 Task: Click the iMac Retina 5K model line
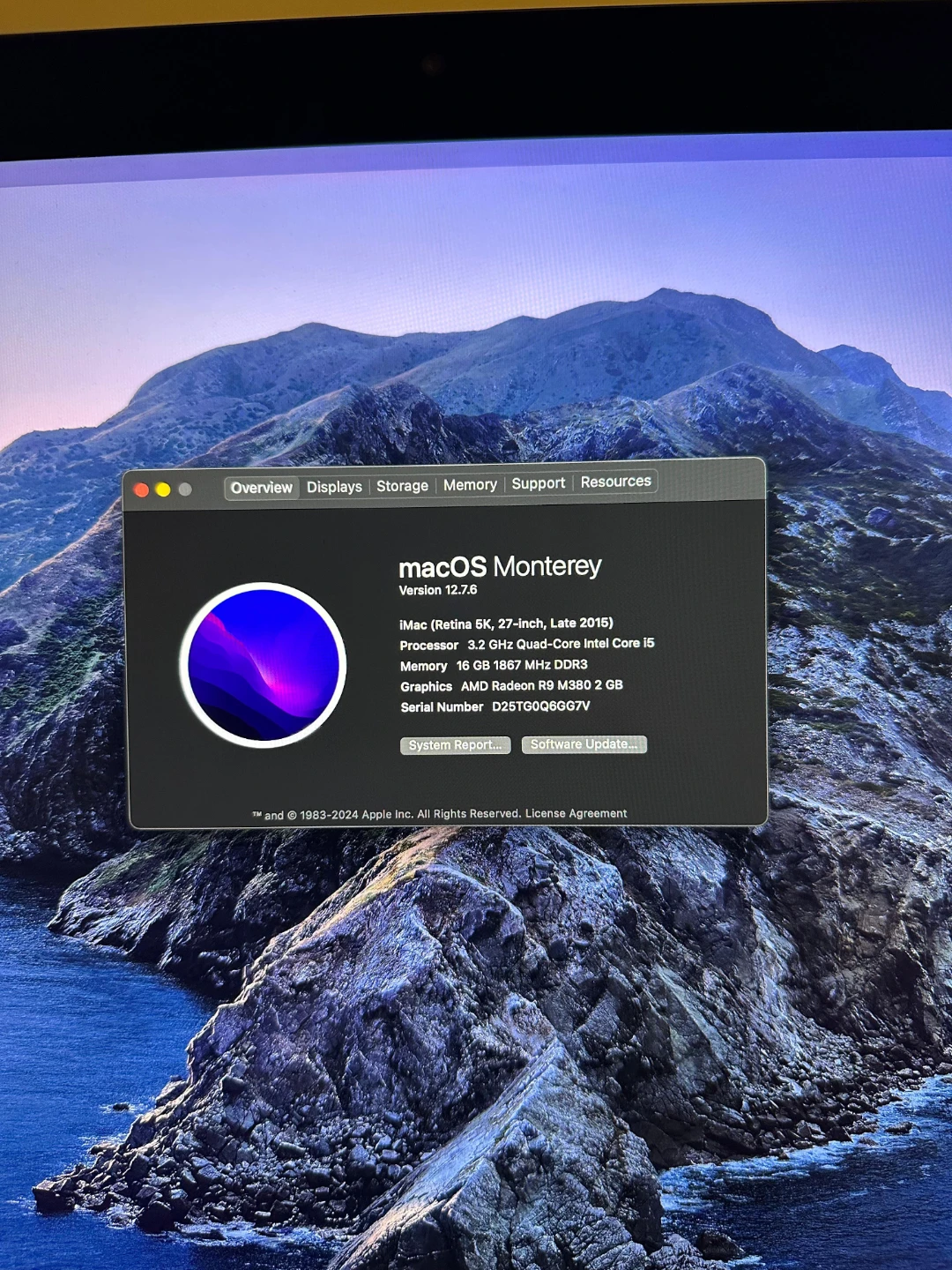[506, 624]
